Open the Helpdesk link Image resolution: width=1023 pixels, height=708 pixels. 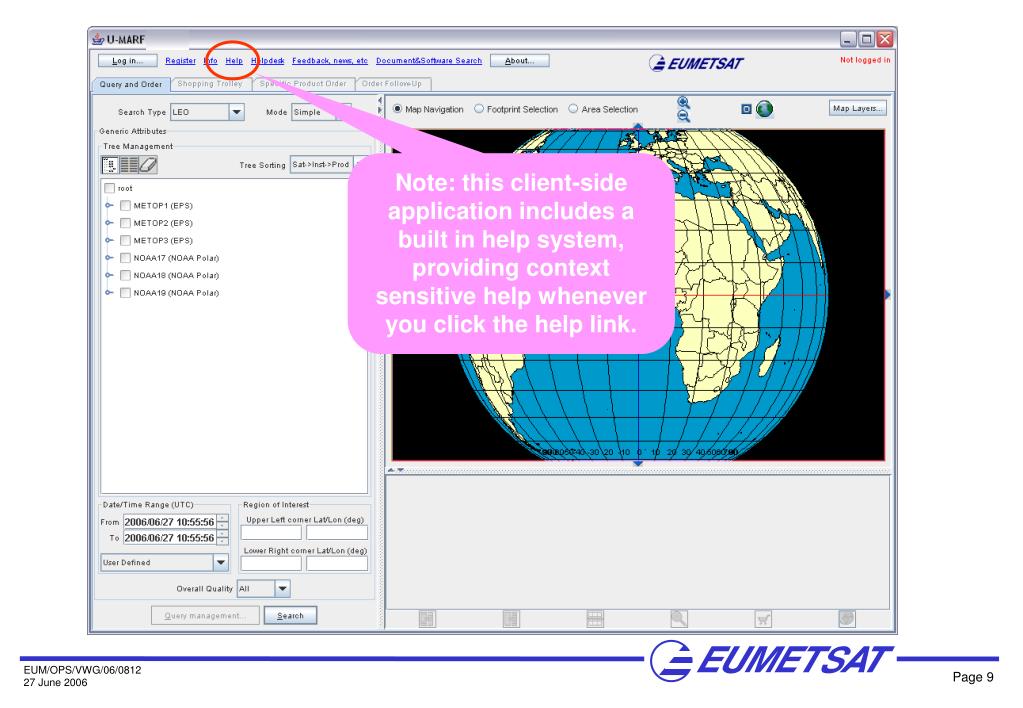267,61
